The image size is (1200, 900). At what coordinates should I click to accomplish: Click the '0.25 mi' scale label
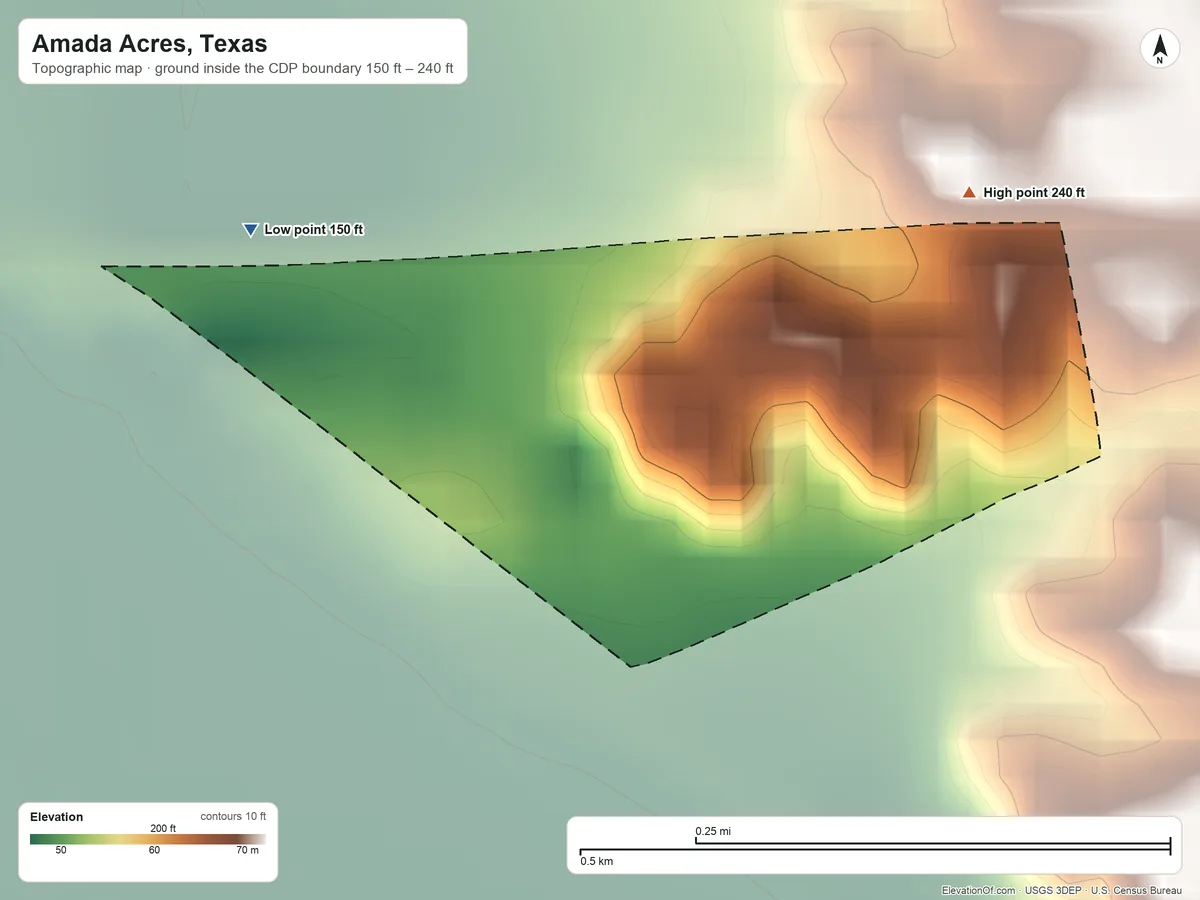[x=713, y=831]
